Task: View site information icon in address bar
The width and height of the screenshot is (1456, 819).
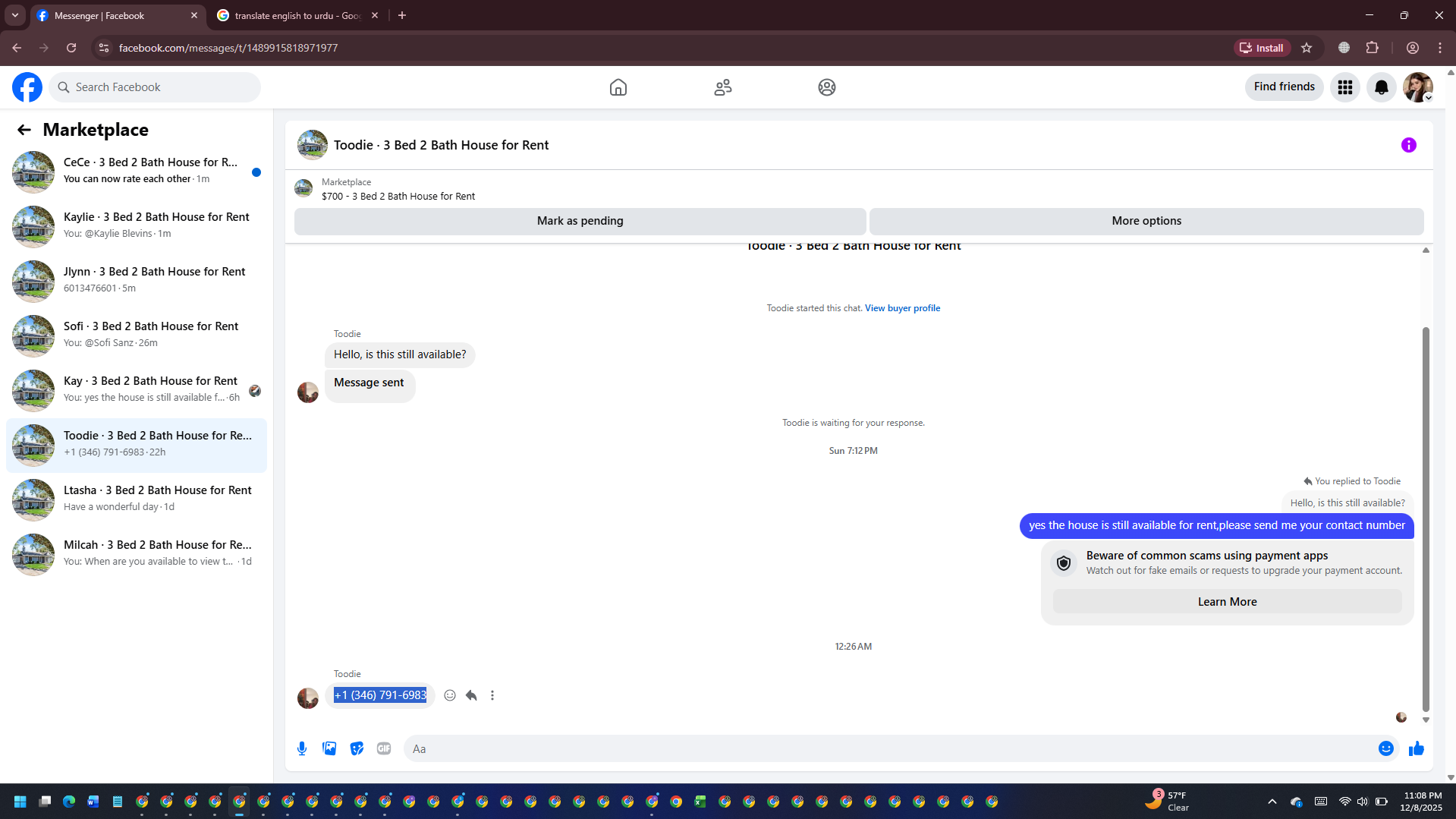Action: click(x=104, y=48)
